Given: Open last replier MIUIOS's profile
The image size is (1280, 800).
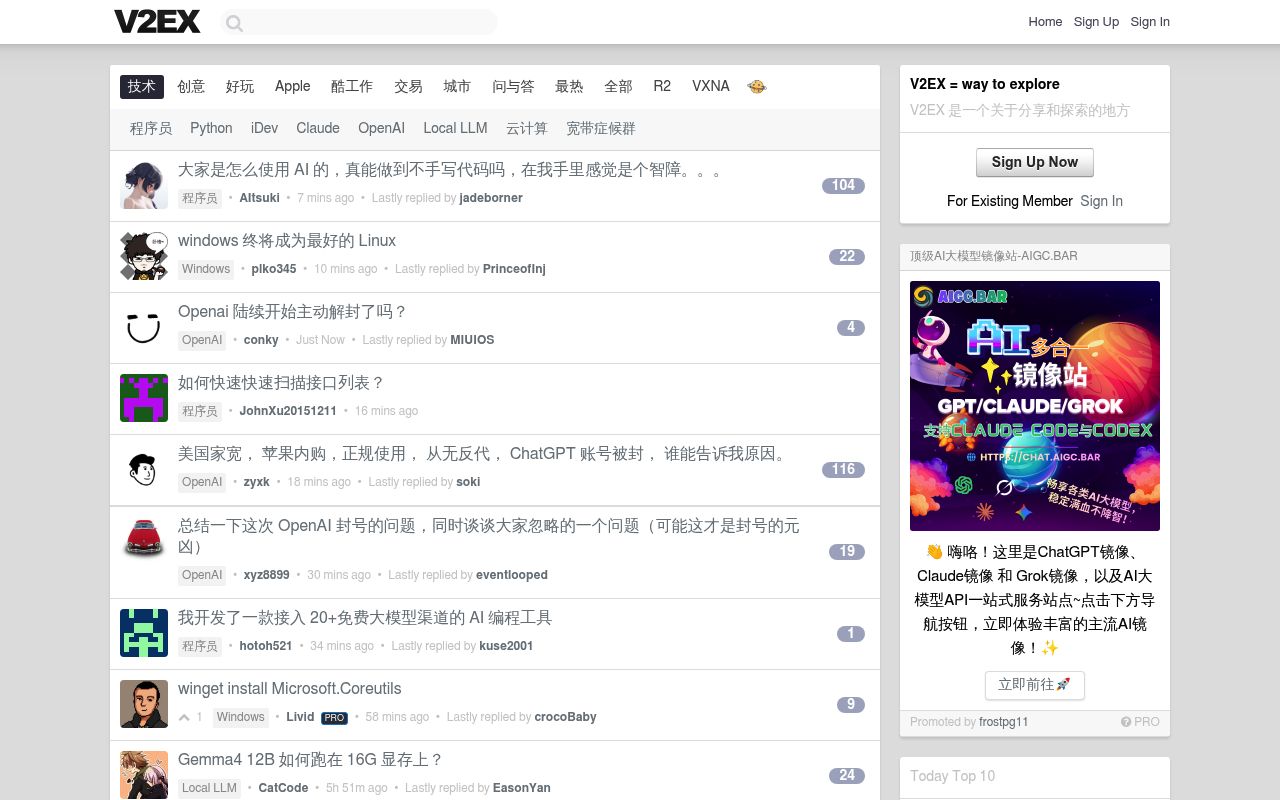Looking at the screenshot, I should 472,340.
